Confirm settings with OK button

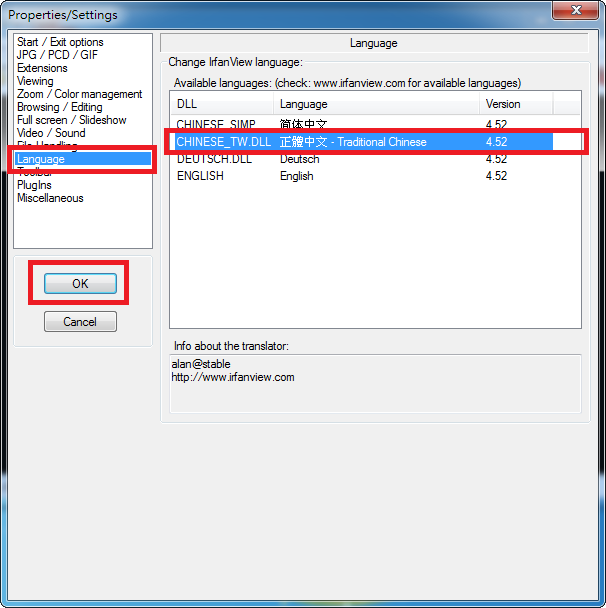(80, 283)
